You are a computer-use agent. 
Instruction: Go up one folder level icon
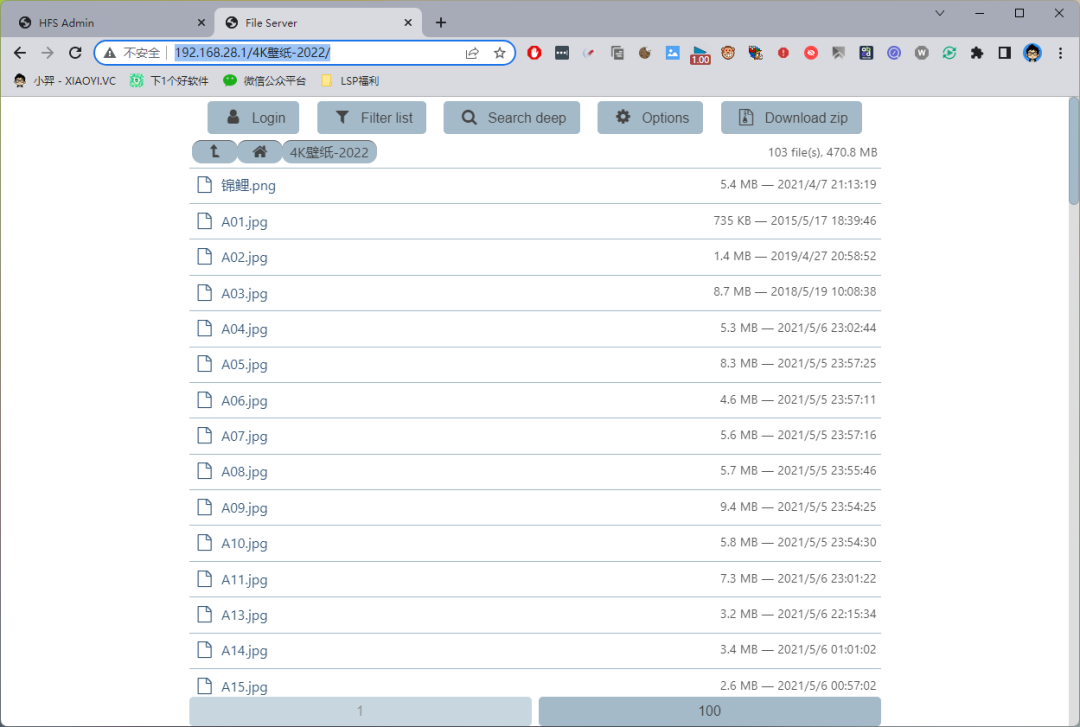tap(214, 152)
